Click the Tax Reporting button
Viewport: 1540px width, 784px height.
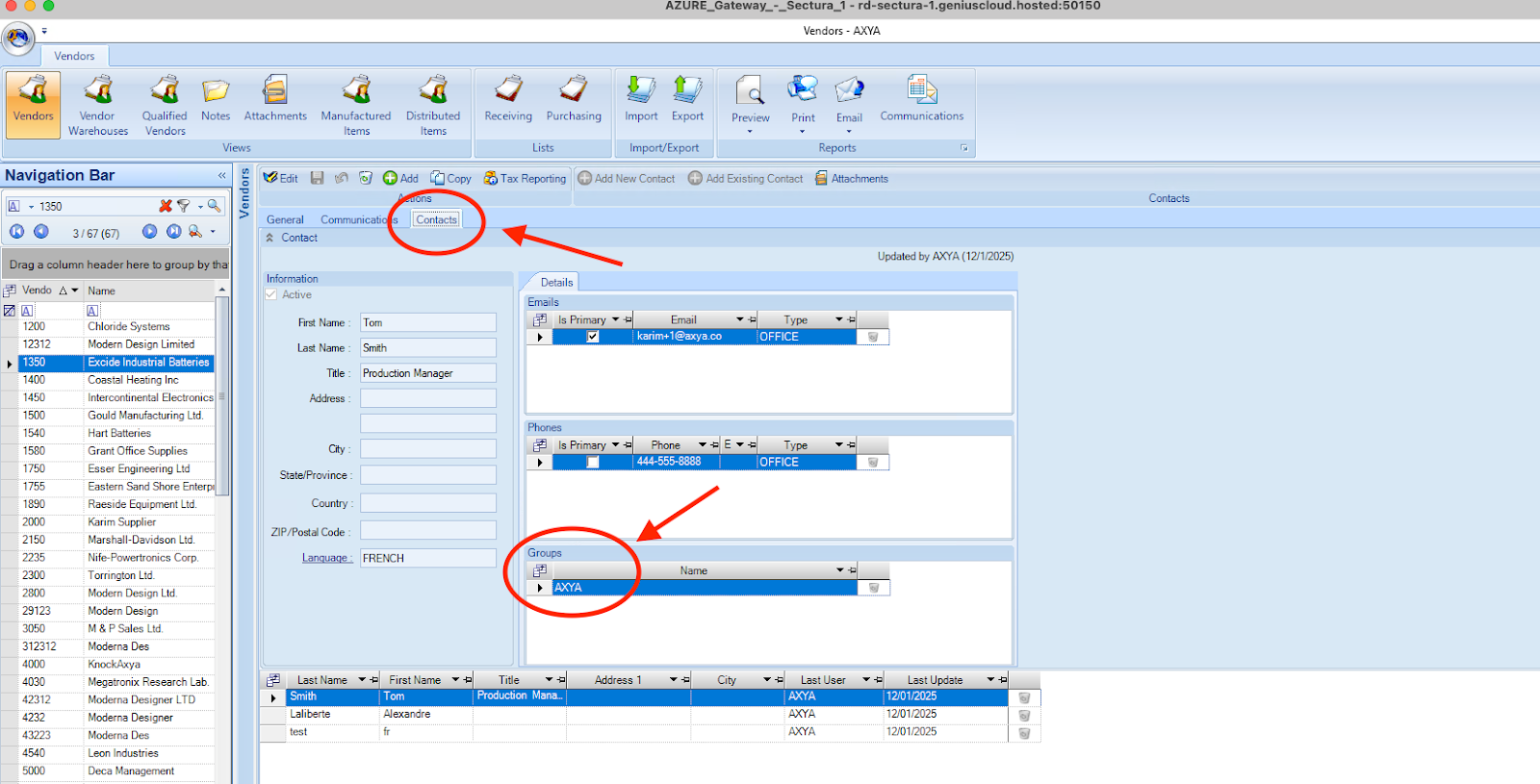525,179
